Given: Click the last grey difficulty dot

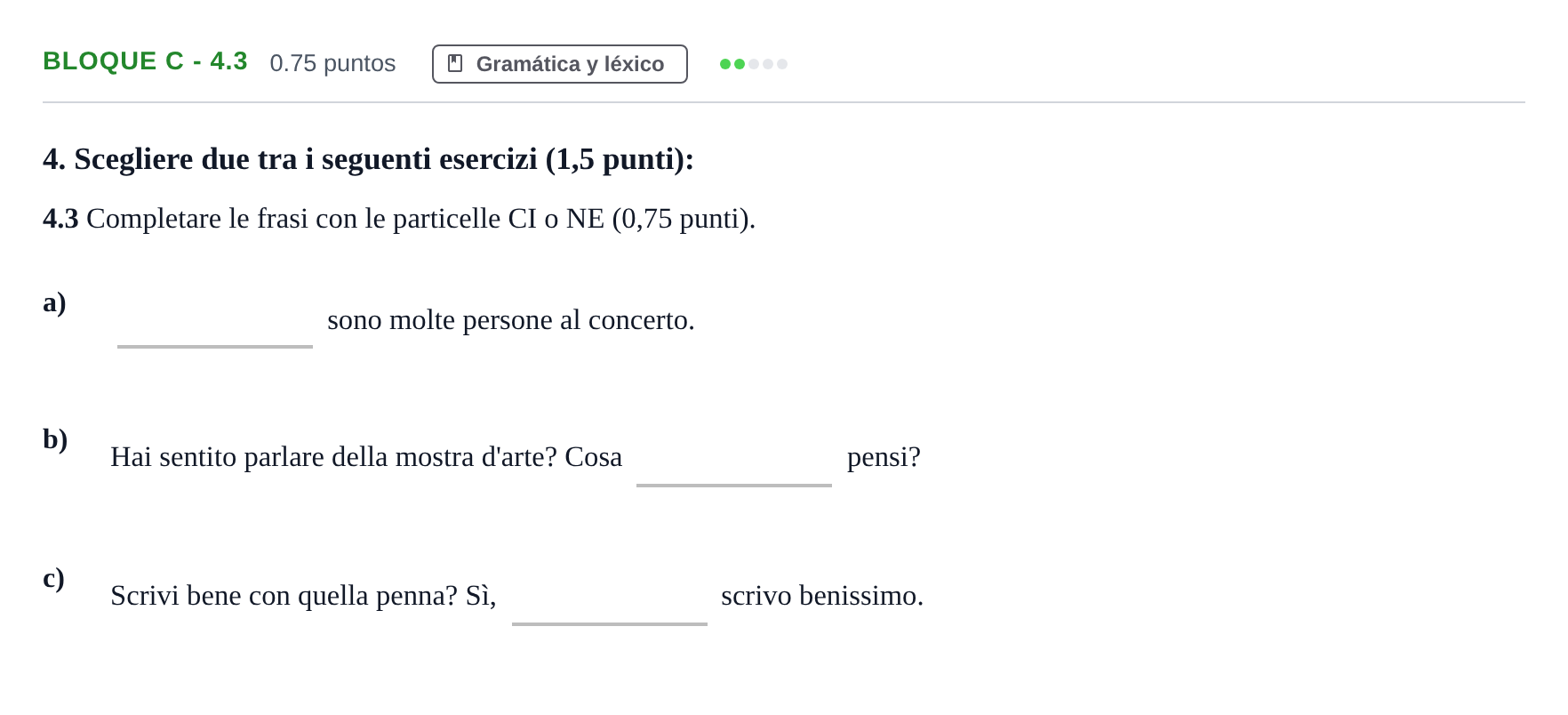Looking at the screenshot, I should [x=782, y=64].
